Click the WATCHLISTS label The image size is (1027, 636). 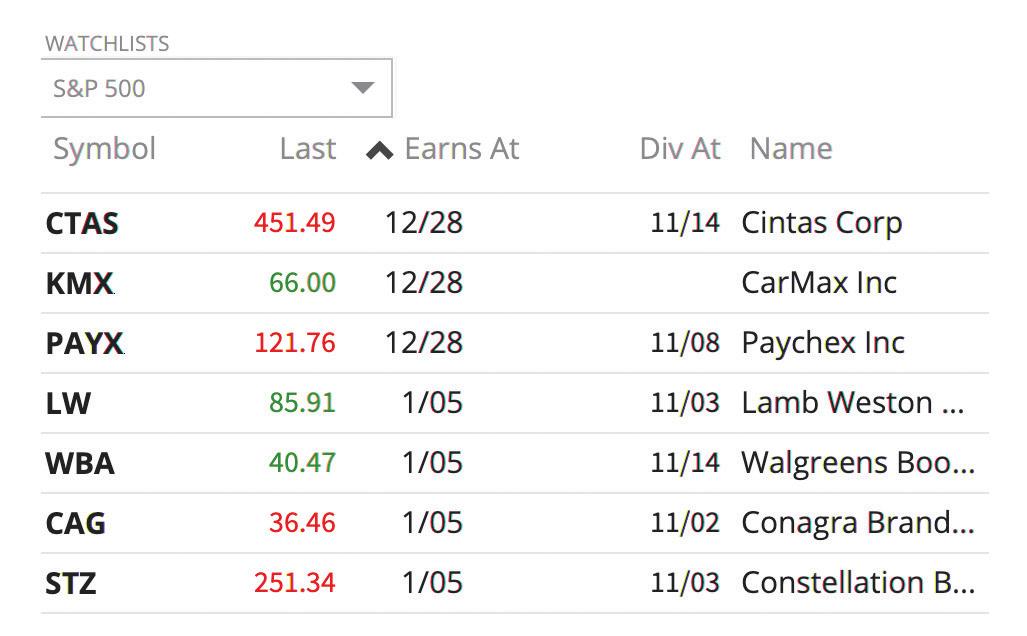[107, 44]
